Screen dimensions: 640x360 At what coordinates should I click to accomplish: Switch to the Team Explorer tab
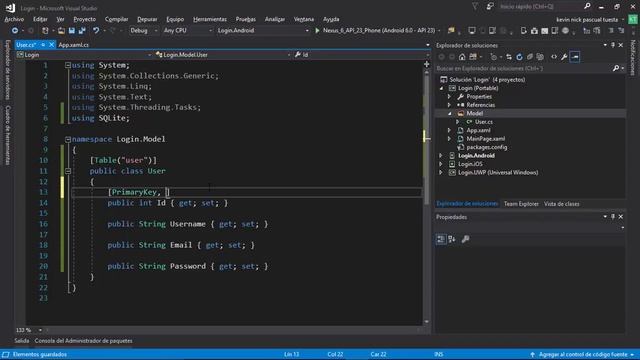[x=521, y=204]
